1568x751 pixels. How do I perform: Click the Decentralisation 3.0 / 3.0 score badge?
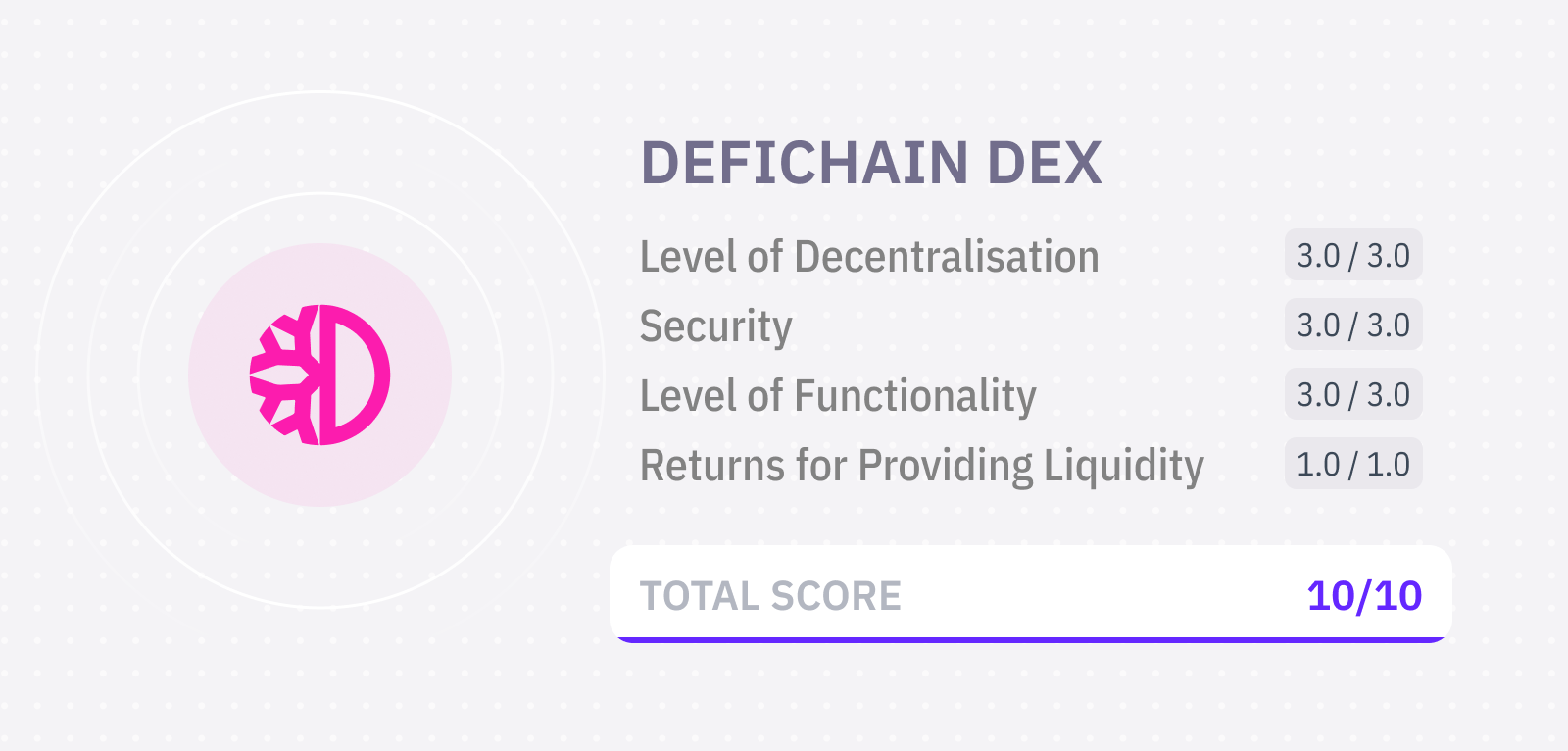click(1353, 255)
